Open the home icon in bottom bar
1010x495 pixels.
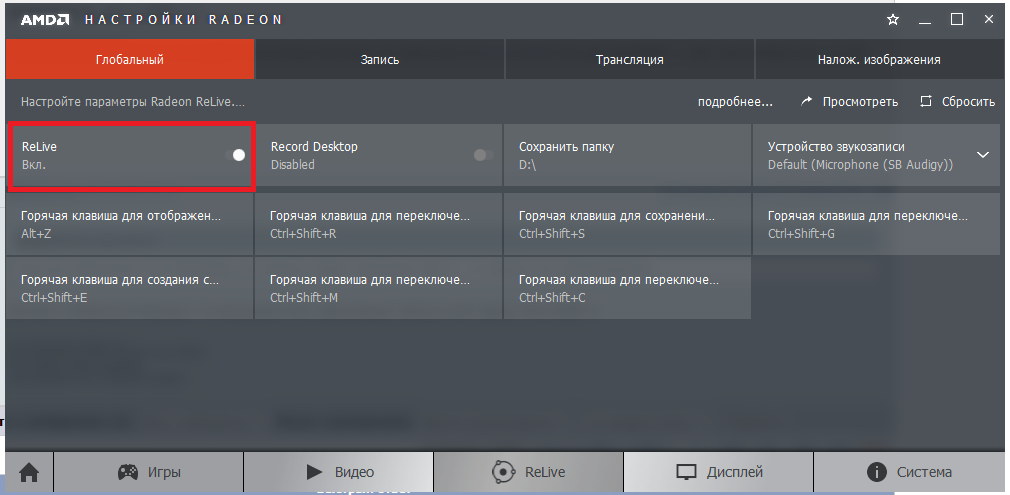pos(29,472)
